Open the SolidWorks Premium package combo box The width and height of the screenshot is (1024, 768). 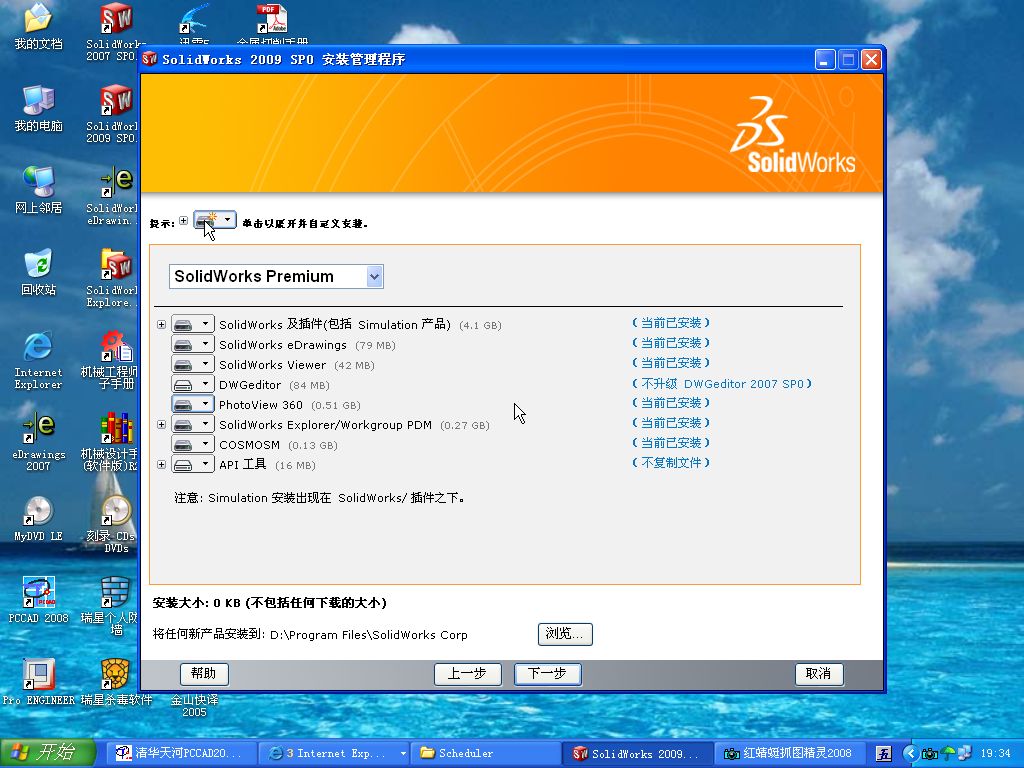276,276
